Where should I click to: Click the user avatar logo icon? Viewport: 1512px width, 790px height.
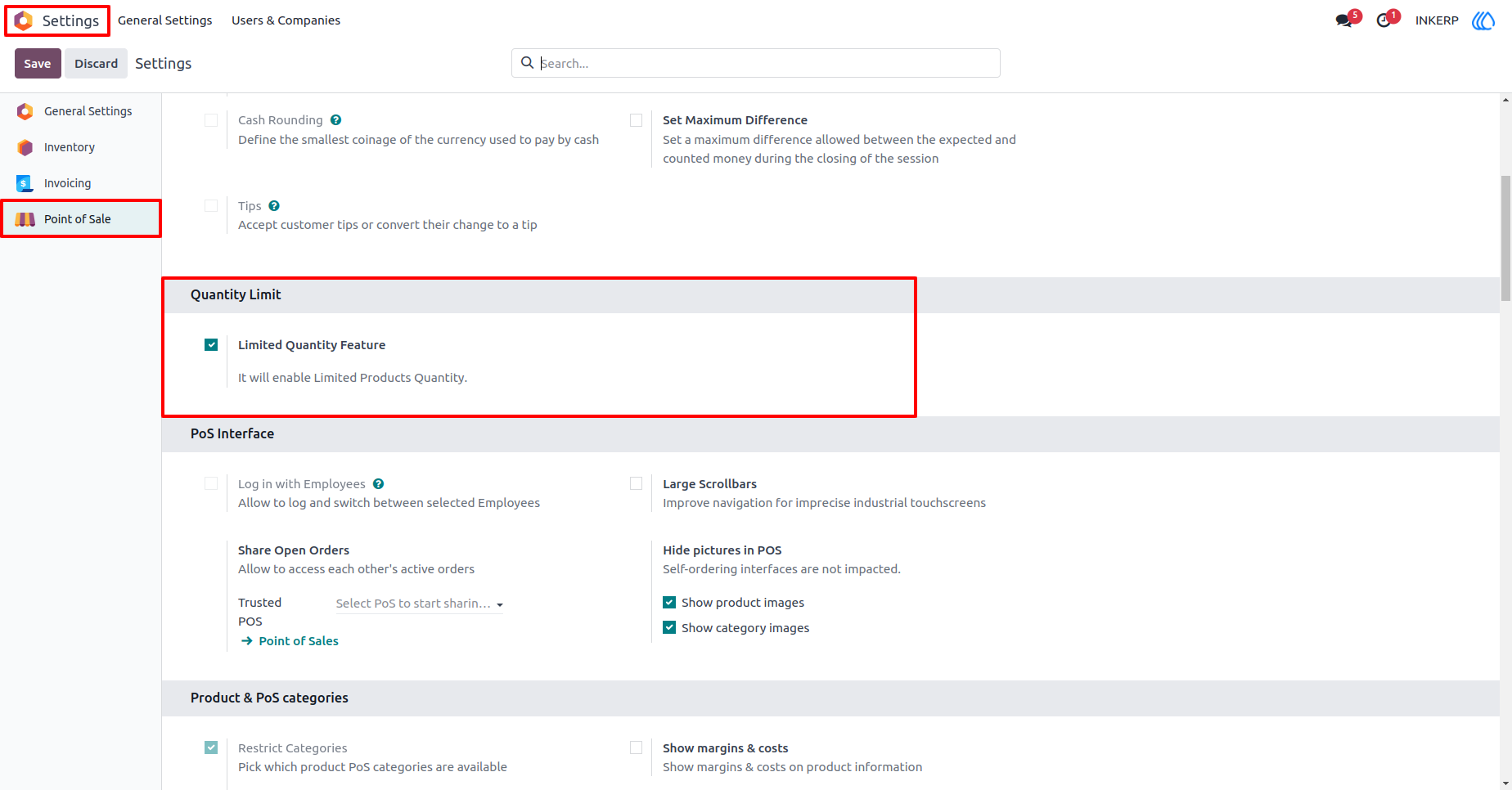click(x=1483, y=20)
